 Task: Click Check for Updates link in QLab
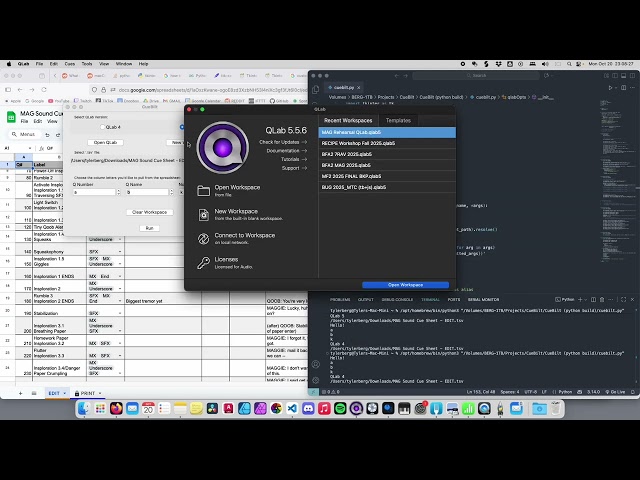click(x=283, y=142)
